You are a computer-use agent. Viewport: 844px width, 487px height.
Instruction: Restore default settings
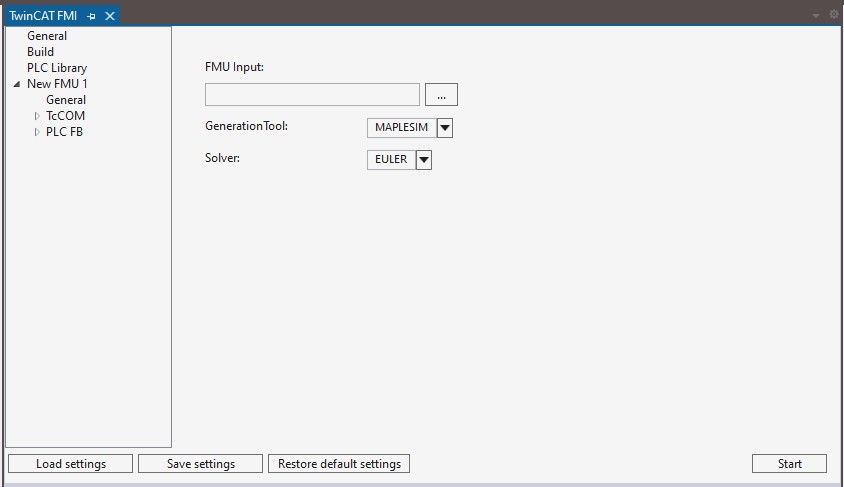pyautogui.click(x=339, y=464)
